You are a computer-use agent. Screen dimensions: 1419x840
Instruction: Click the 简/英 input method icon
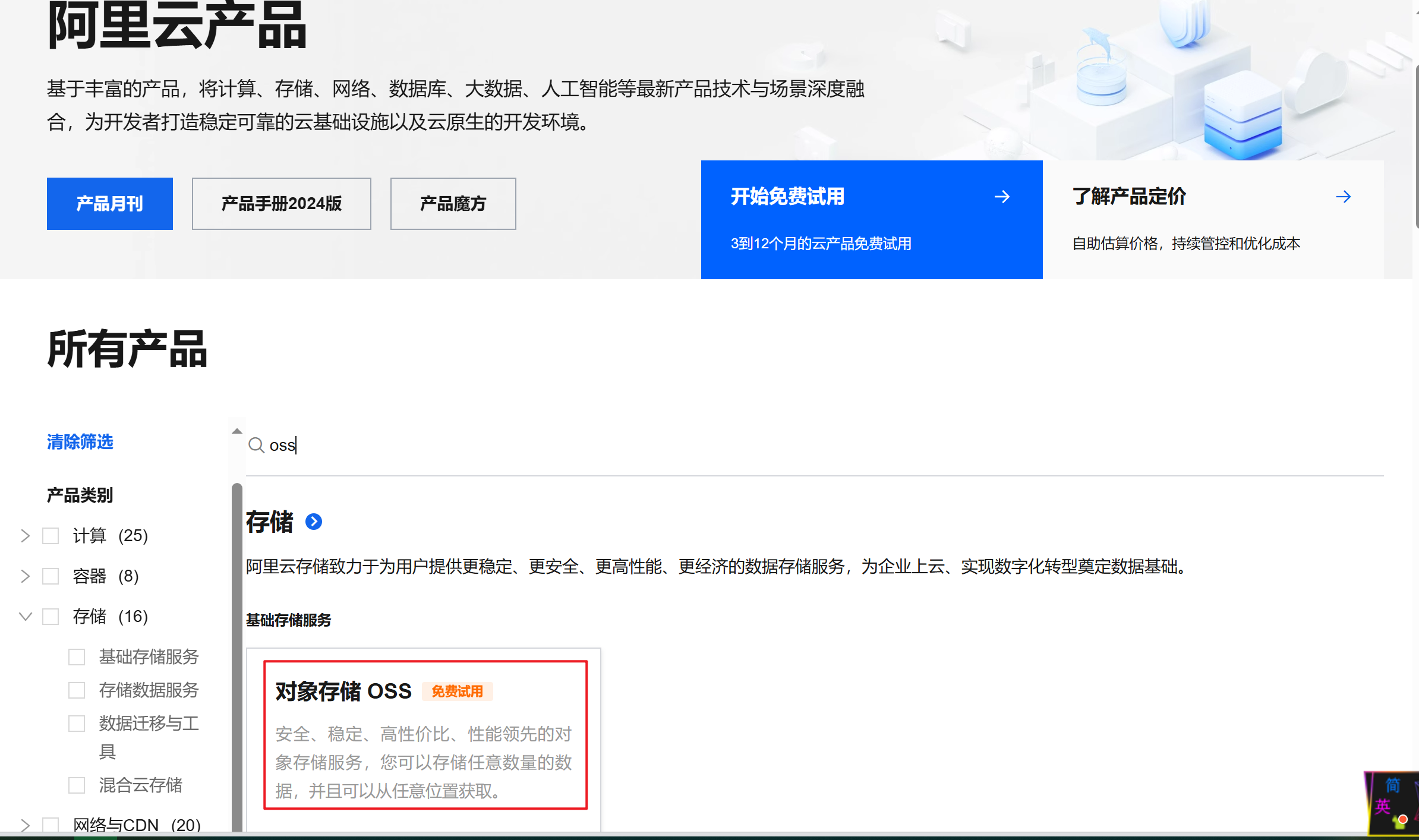(x=1392, y=803)
